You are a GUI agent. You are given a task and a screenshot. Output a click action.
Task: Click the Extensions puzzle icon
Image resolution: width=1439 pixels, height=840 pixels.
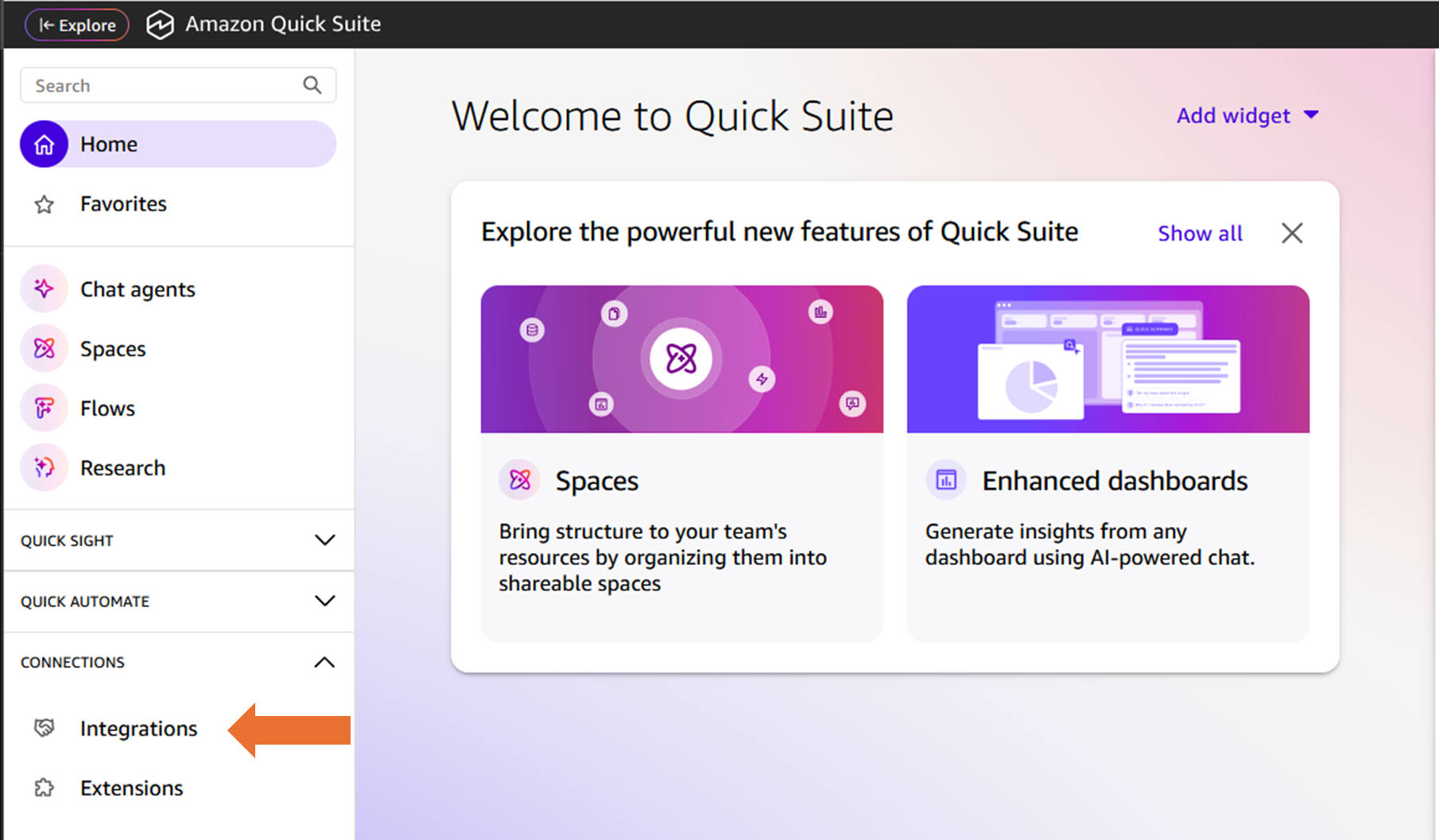point(45,788)
